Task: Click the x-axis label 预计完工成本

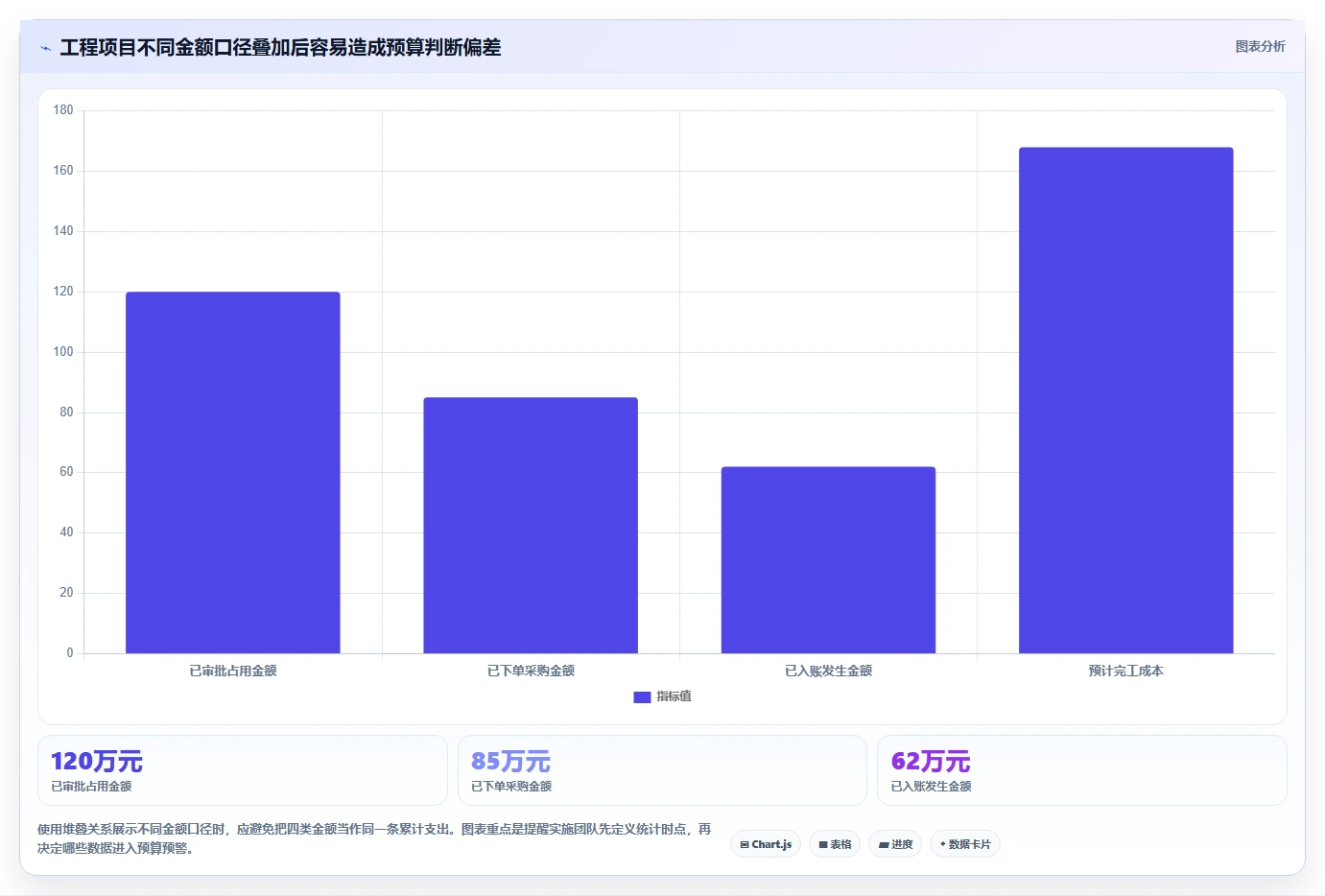Action: pos(1126,671)
